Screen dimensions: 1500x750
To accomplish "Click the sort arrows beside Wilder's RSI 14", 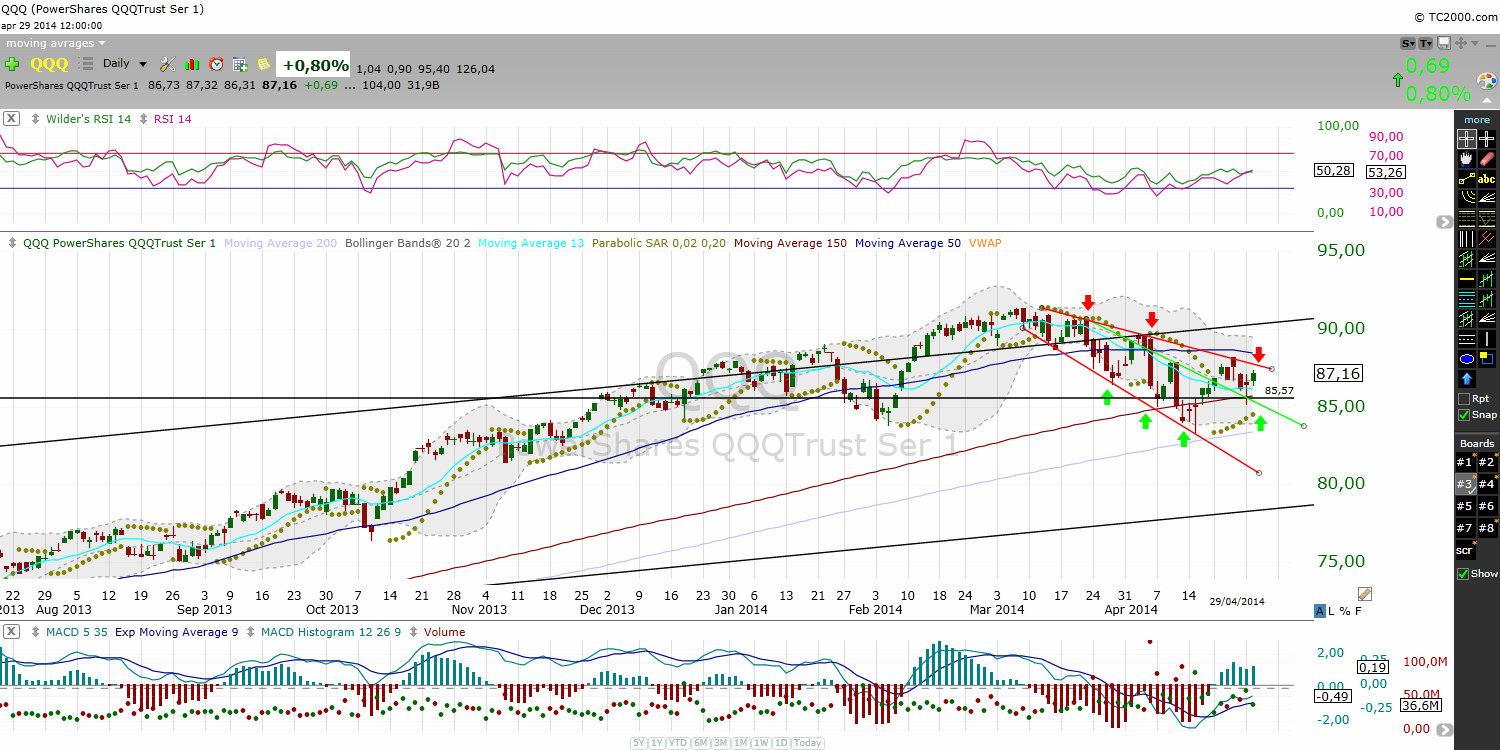I will click(x=37, y=119).
